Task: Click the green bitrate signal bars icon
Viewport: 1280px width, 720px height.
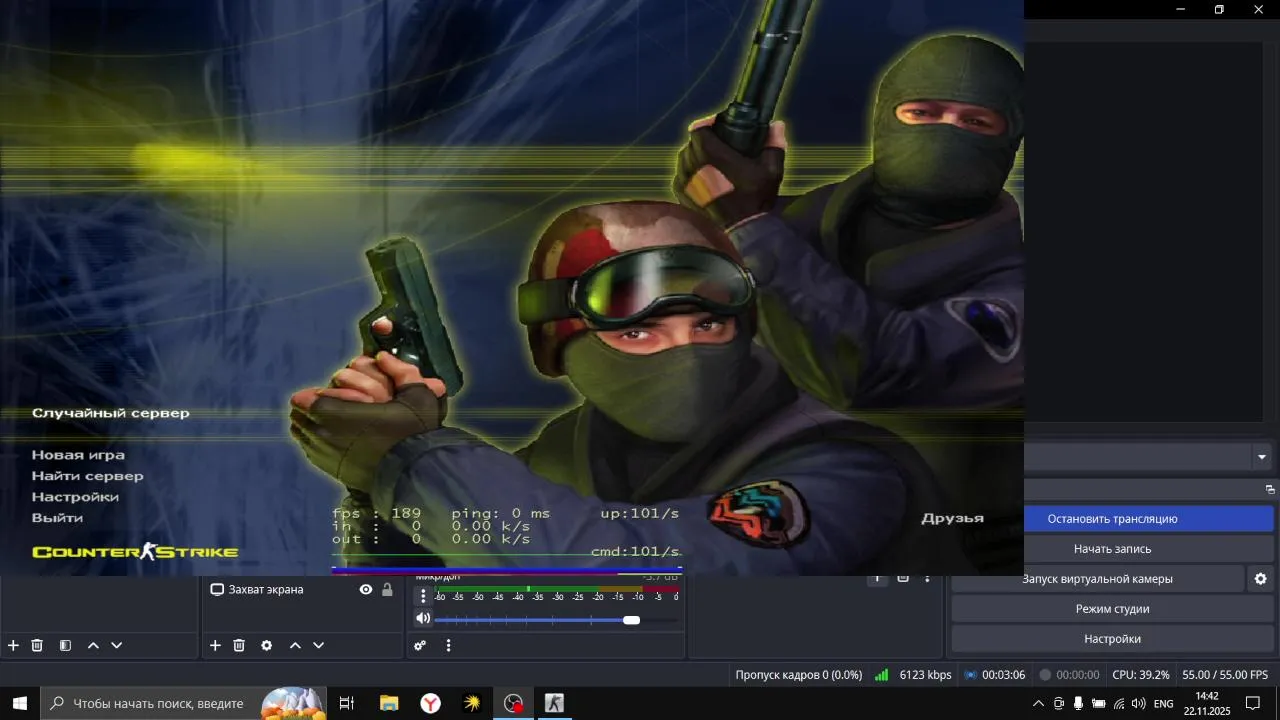Action: pos(881,675)
